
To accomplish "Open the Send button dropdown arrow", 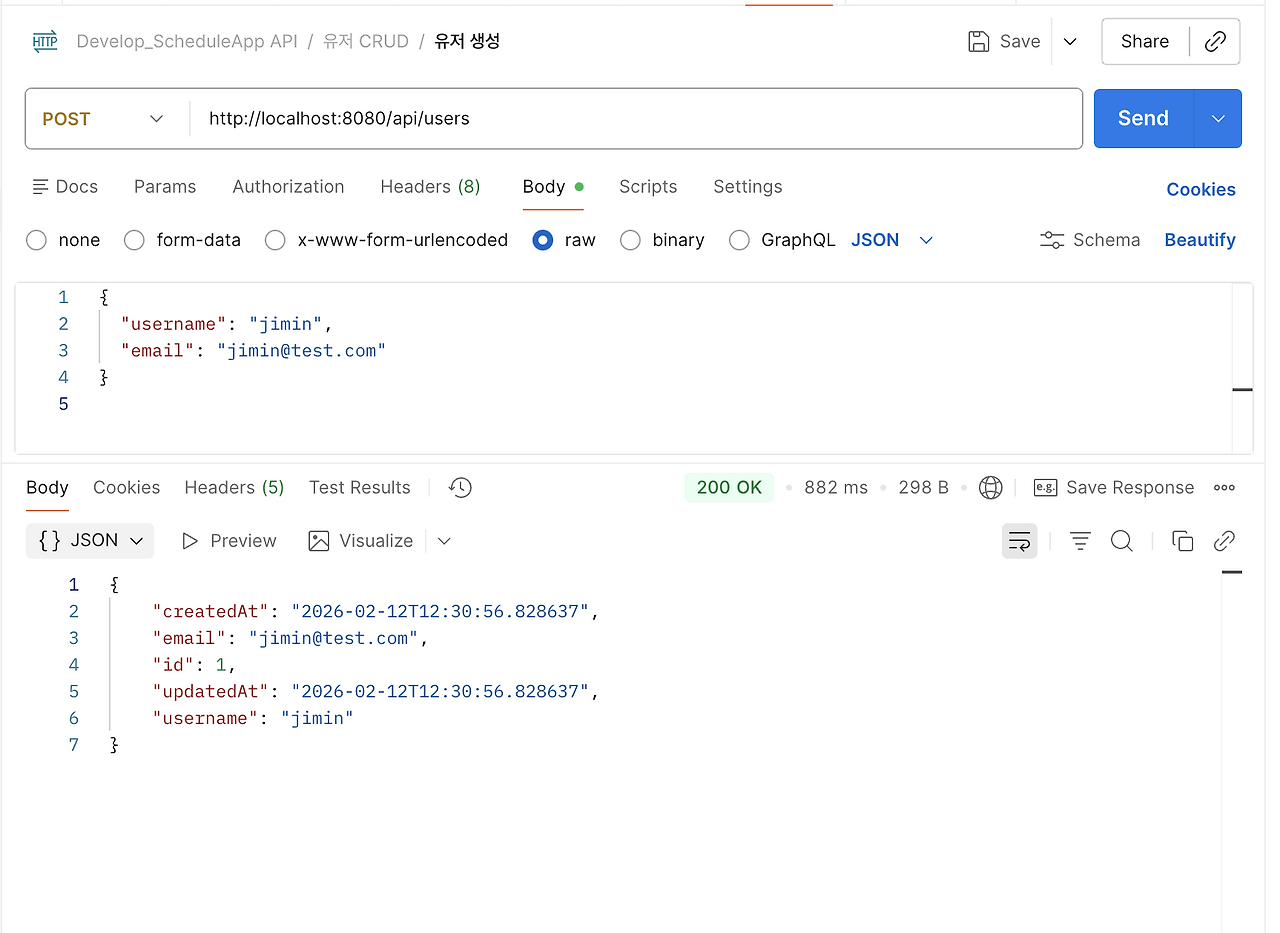I will pos(1218,118).
